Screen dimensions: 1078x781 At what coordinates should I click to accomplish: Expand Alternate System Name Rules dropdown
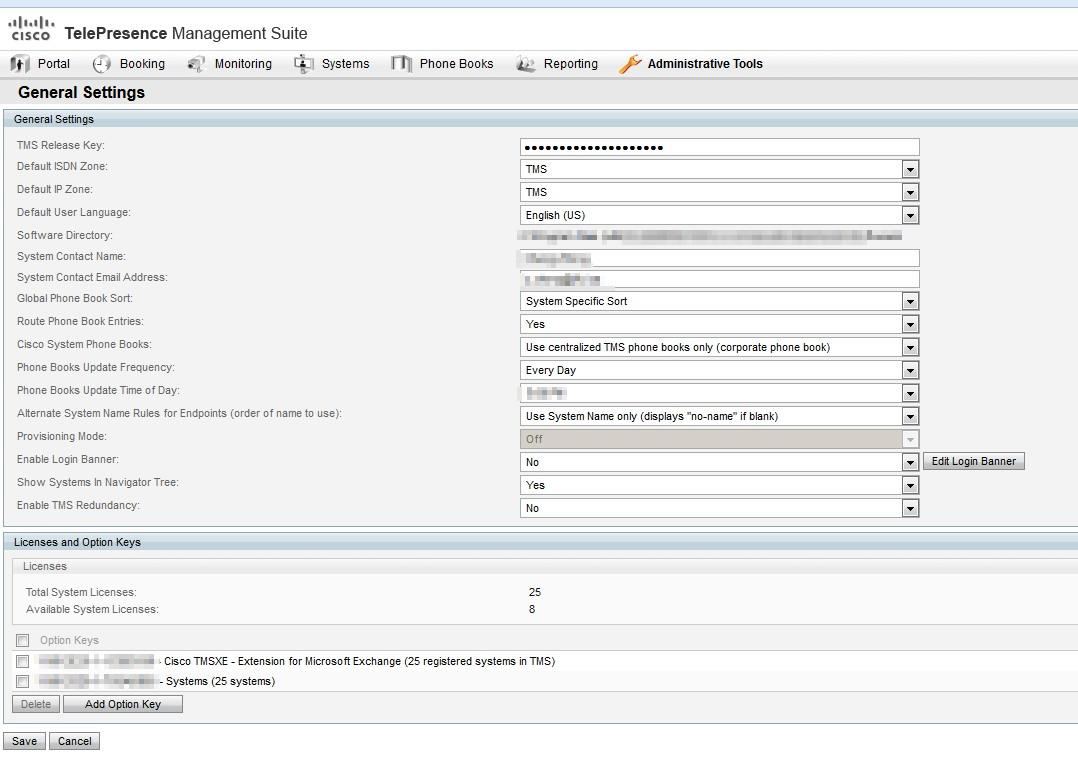pos(910,417)
